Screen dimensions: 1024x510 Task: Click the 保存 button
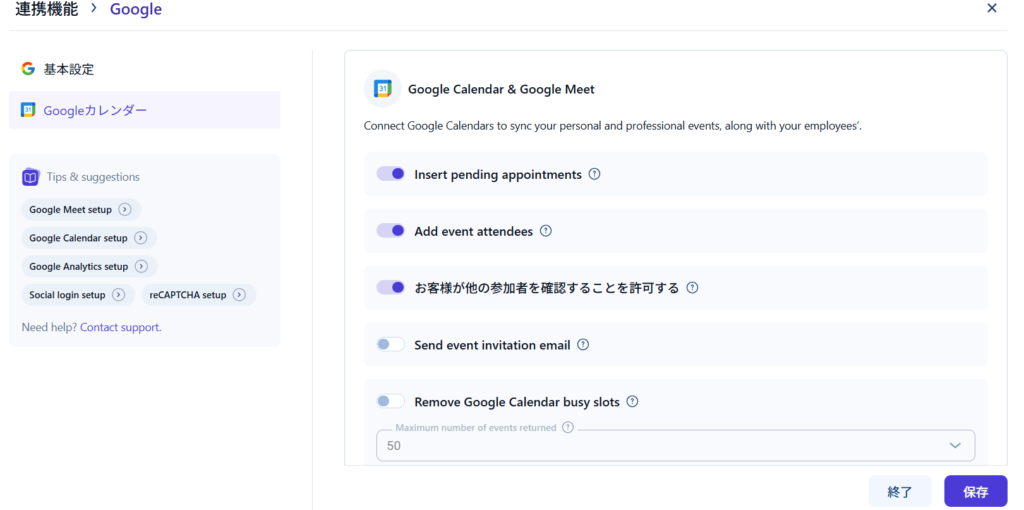tap(975, 491)
